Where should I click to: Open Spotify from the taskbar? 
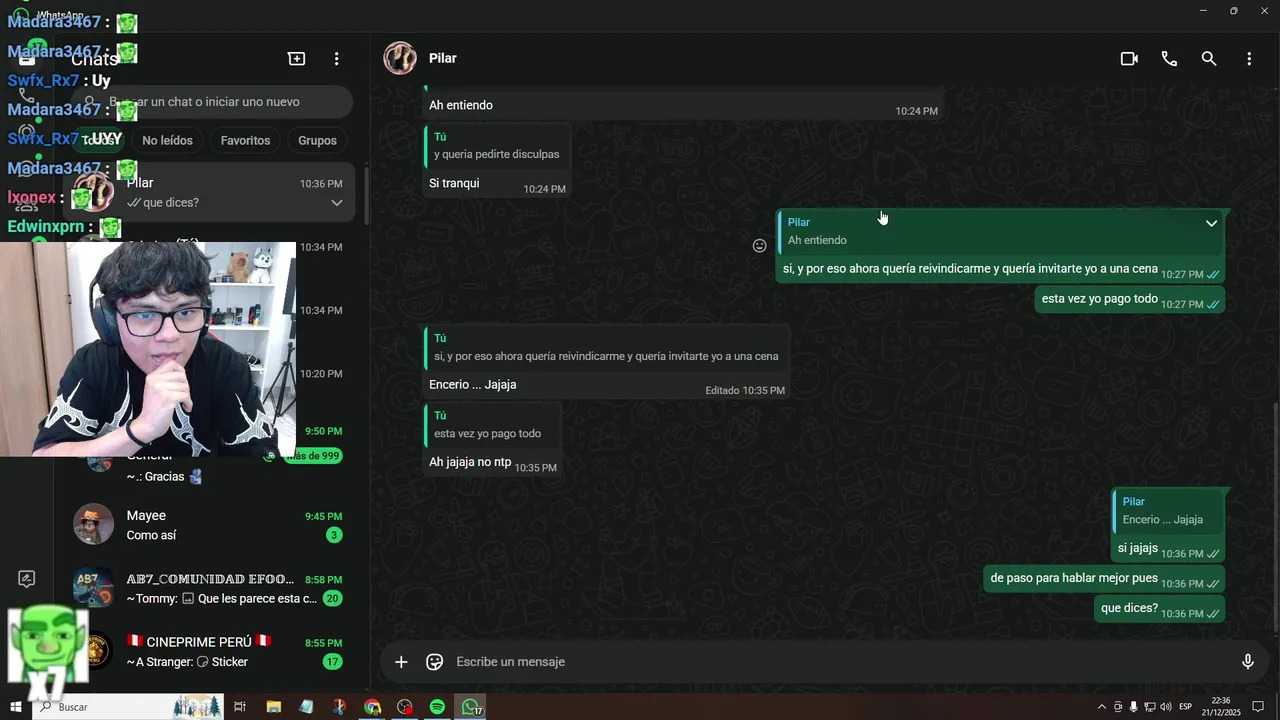tap(437, 707)
